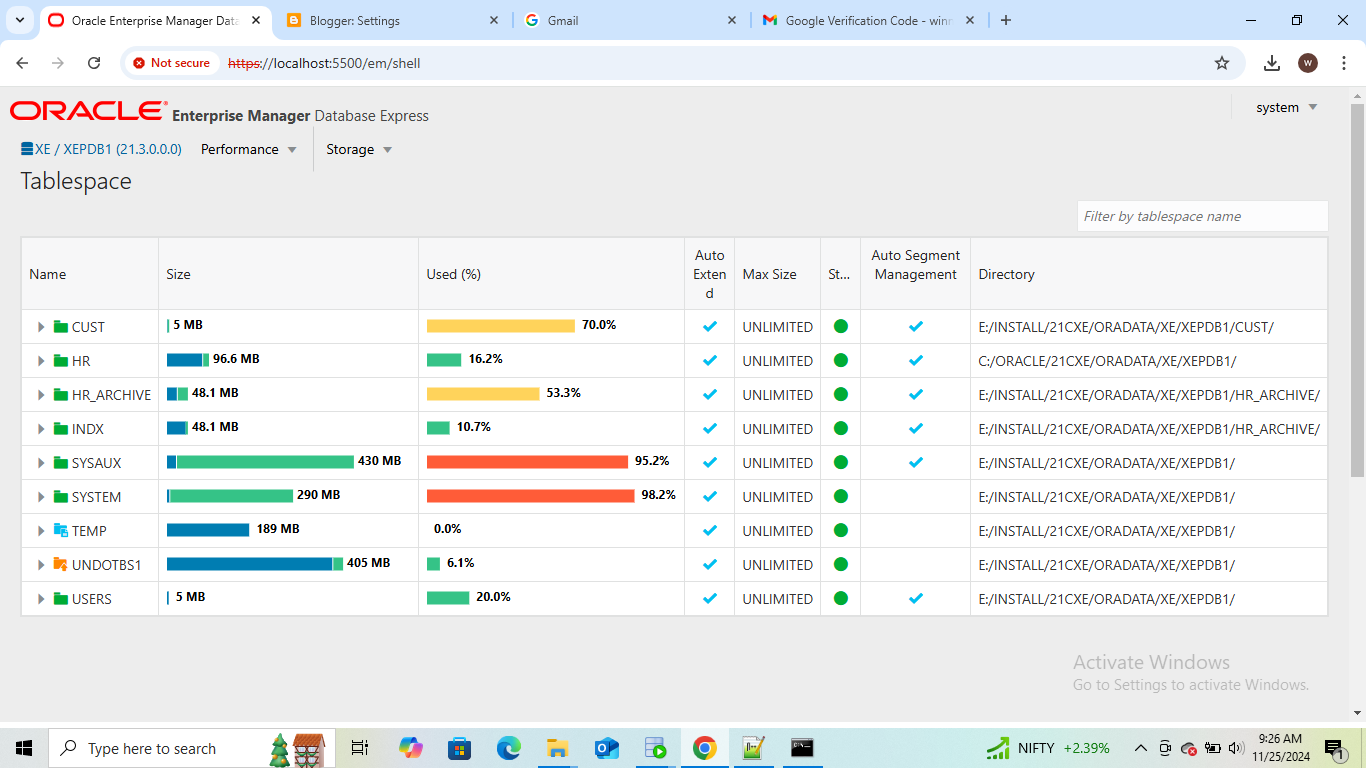The width and height of the screenshot is (1366, 768).
Task: Open Microsoft Edge from the taskbar
Action: [509, 748]
